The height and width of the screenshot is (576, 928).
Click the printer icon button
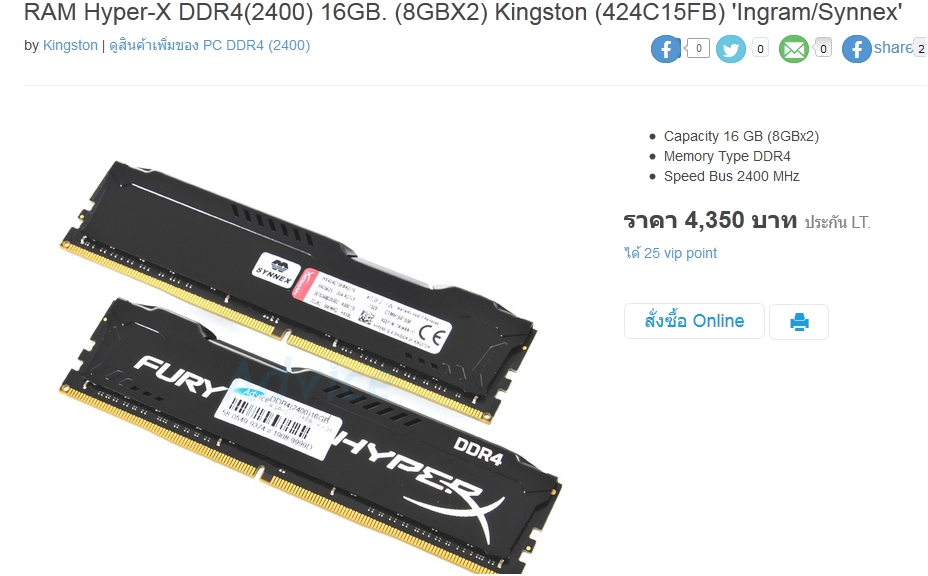[x=799, y=321]
